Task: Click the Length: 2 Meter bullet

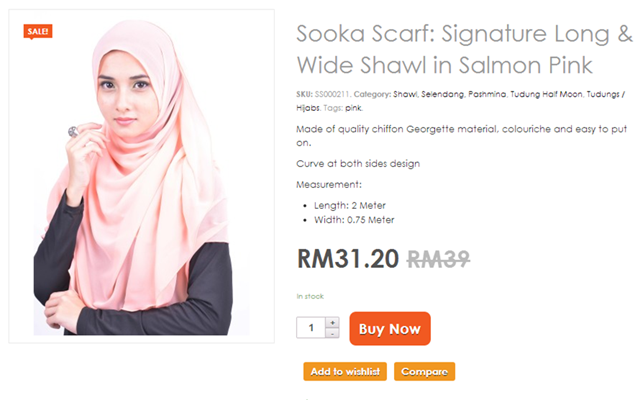Action: click(x=349, y=205)
